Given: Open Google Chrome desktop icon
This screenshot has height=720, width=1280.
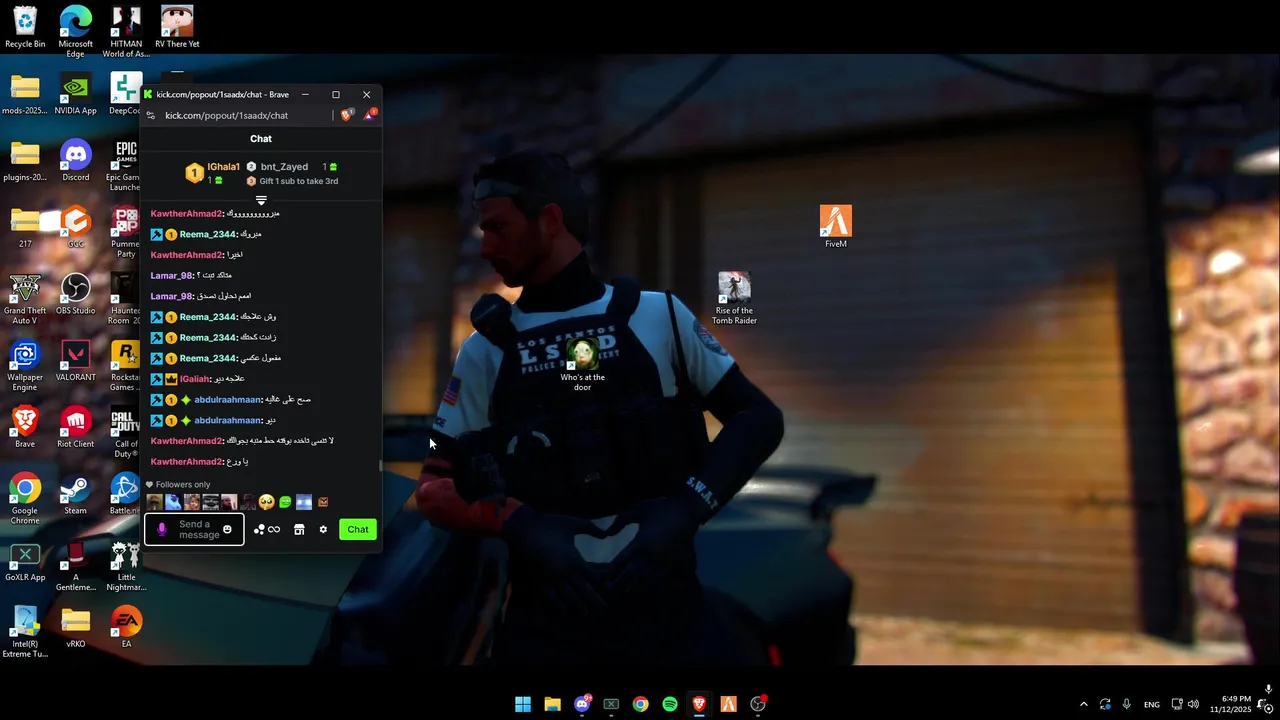Looking at the screenshot, I should click(25, 499).
